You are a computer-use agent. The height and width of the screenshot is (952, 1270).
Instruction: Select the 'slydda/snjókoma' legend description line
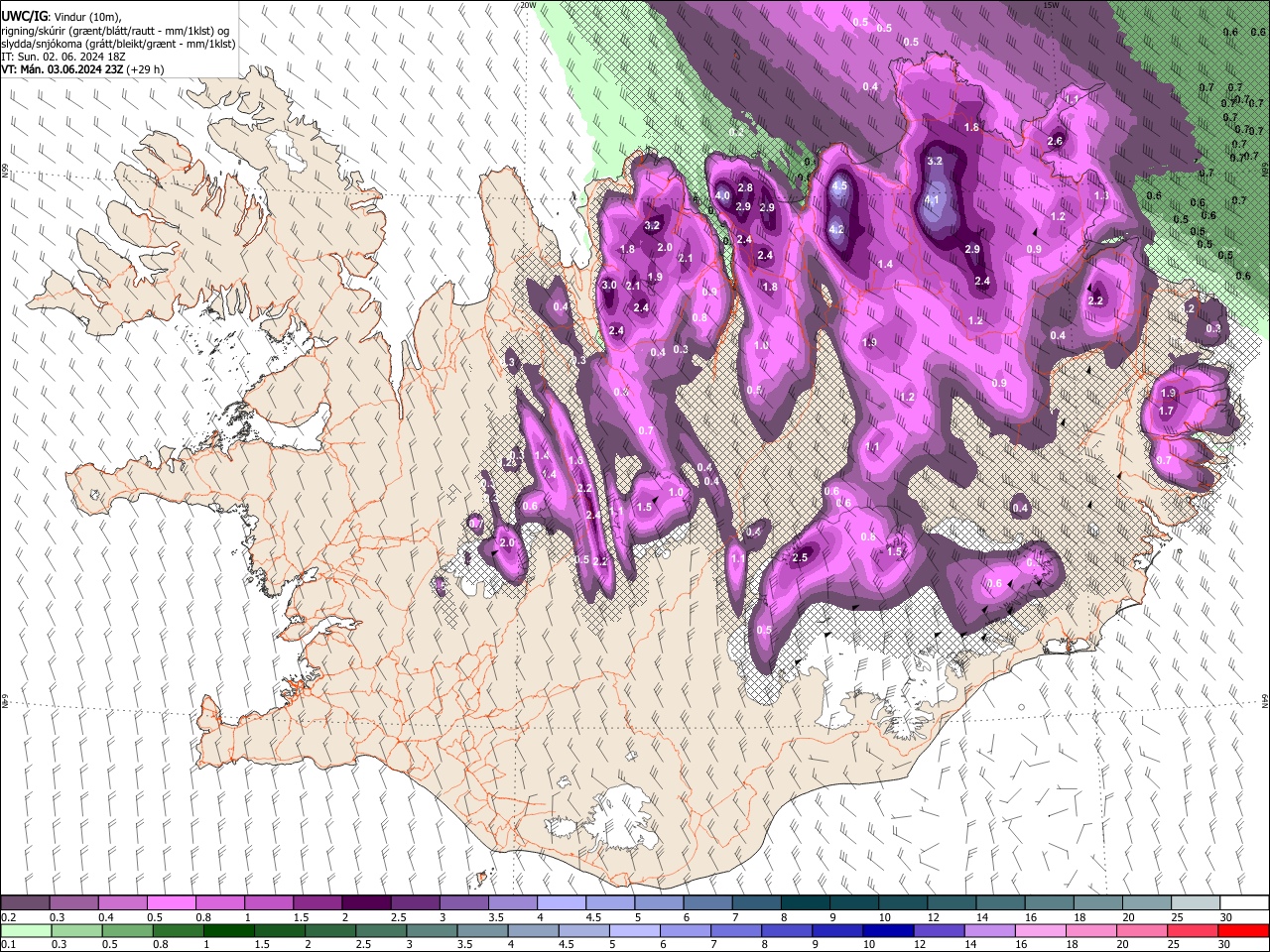coord(118,44)
